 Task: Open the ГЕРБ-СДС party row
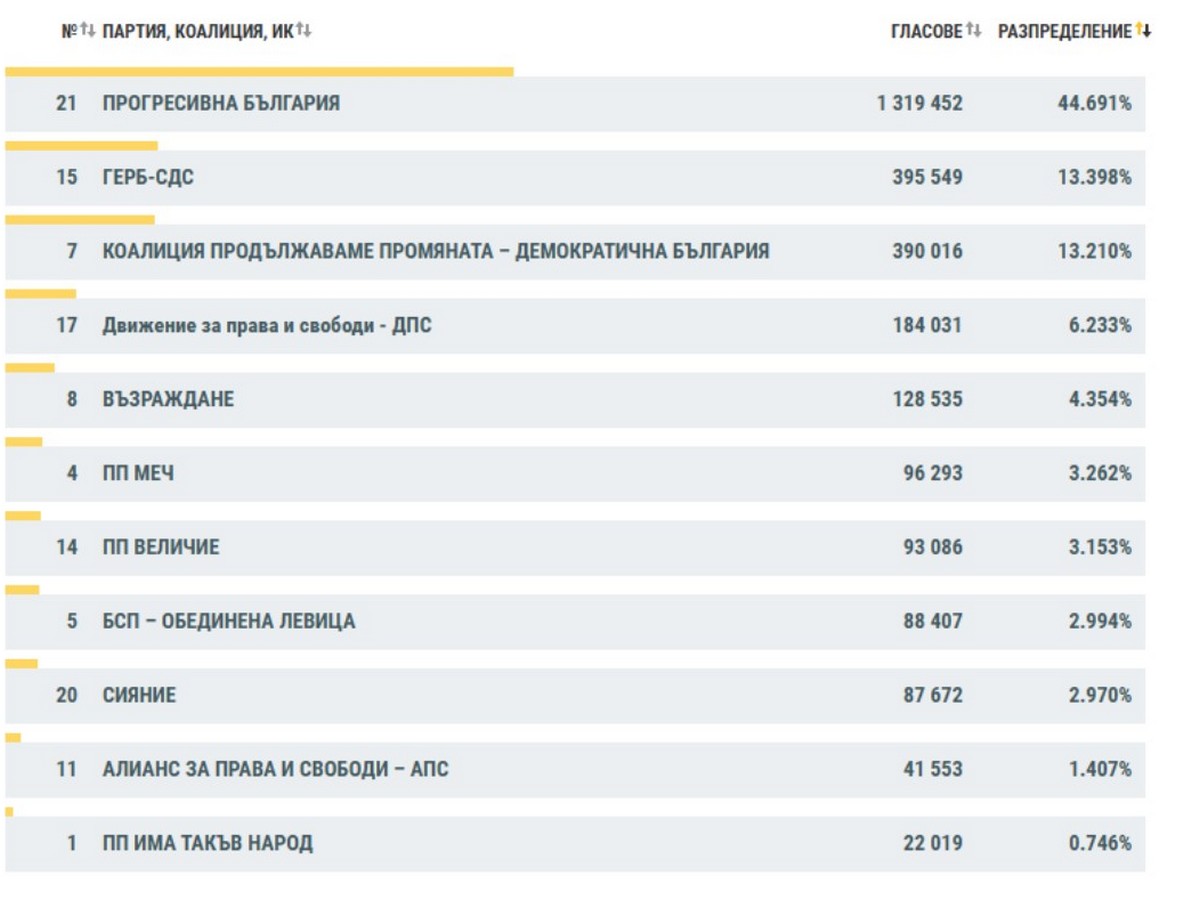point(148,177)
